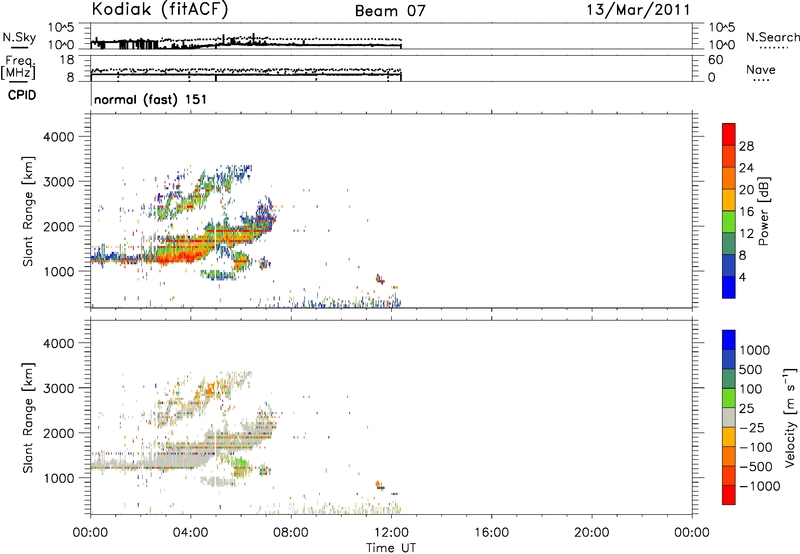Click the date "13/Mar/2011"

[638, 10]
